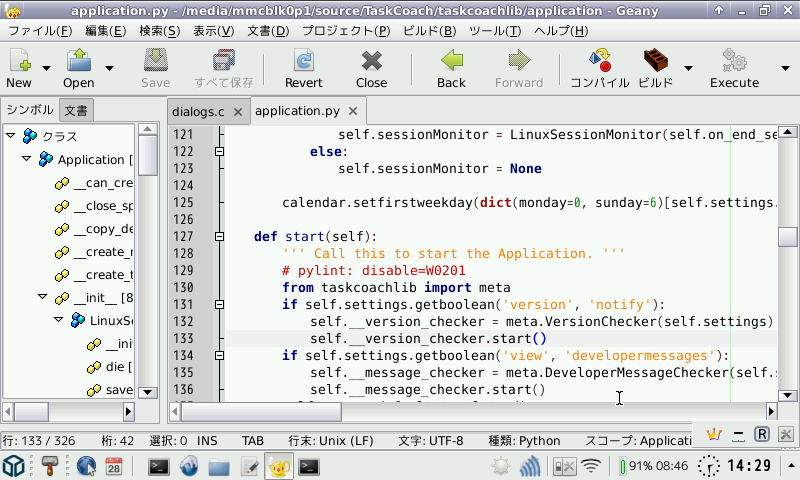Open the Build dropdown arrow

[x=688, y=68]
